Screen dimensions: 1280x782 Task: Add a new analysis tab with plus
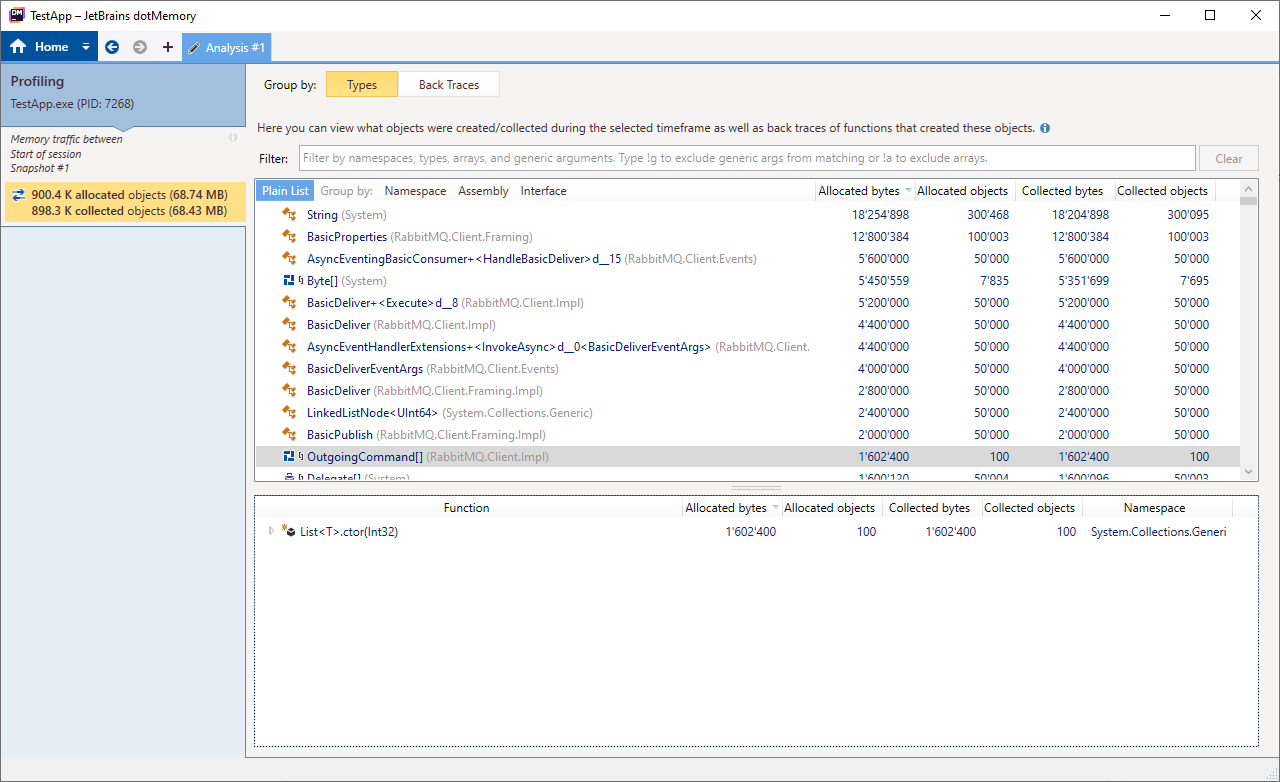[167, 47]
